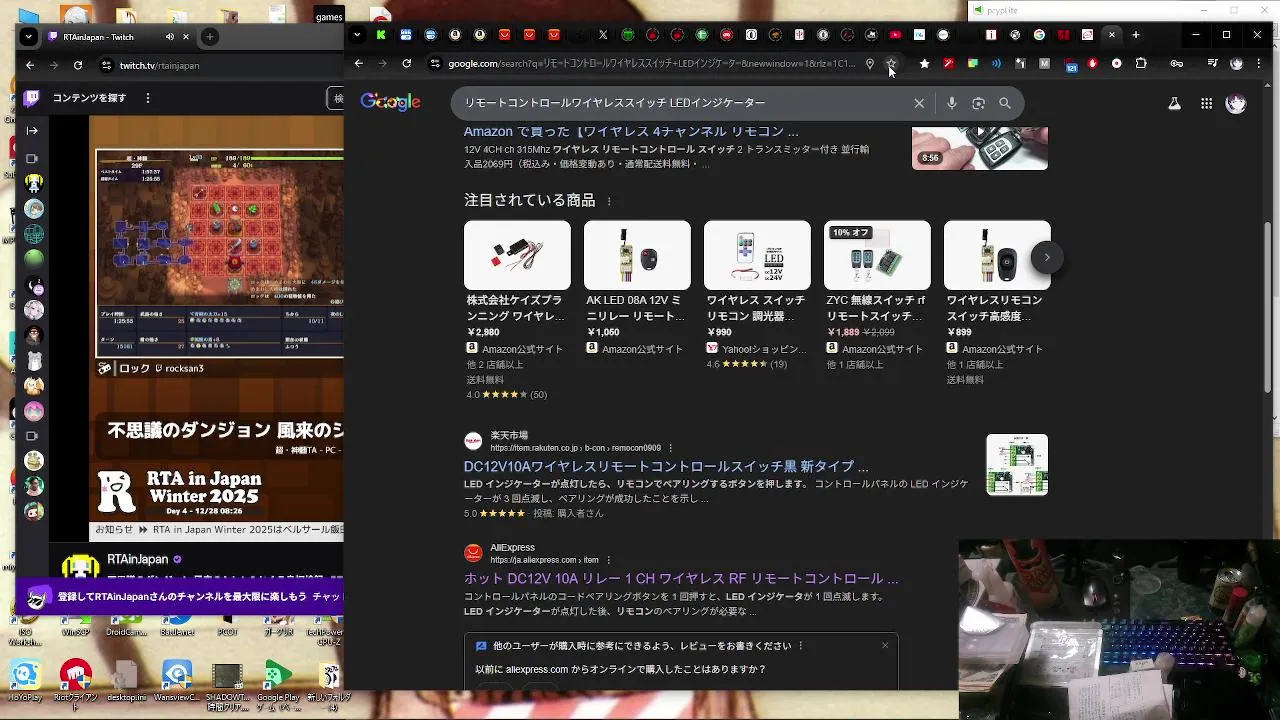Open the Rakuten DC12V10A wireless switch result
Image resolution: width=1280 pixels, height=720 pixels.
tap(666, 467)
